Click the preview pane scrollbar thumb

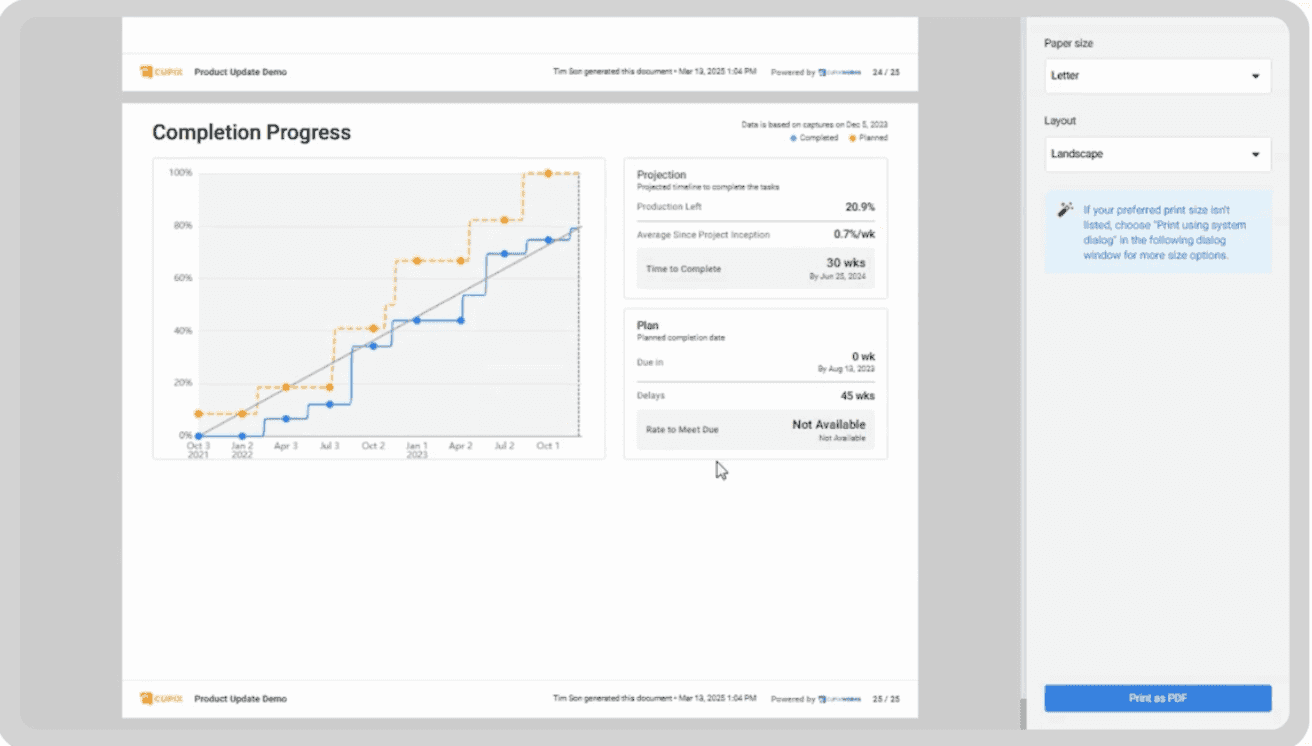1021,714
